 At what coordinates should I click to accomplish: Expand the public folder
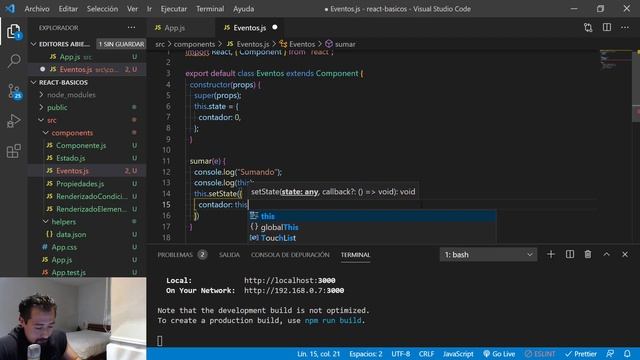[x=41, y=107]
